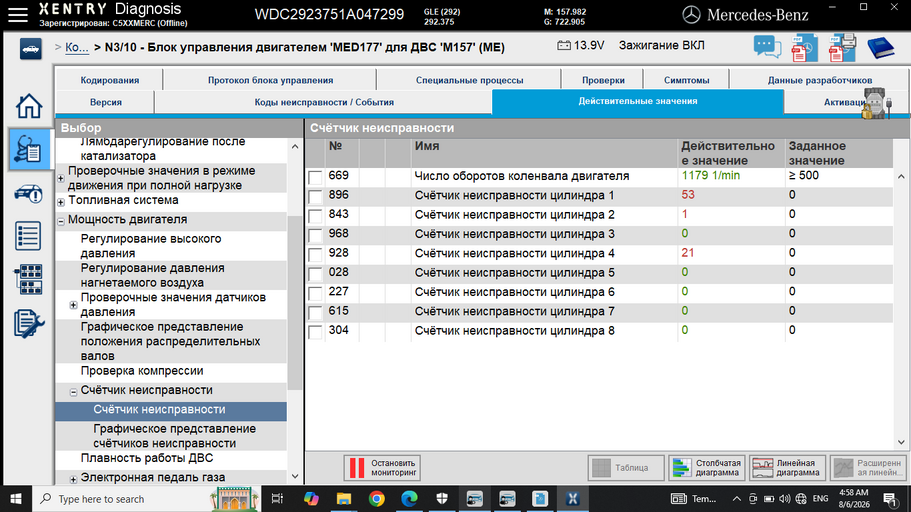Open the 'Версия' tab
This screenshot has height=512, width=911.
(106, 102)
